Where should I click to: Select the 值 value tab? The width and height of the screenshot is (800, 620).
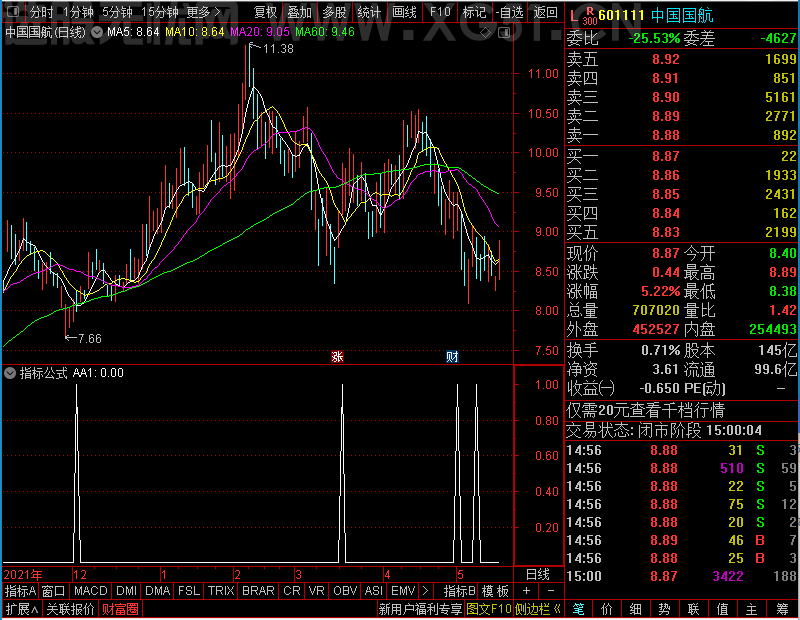click(722, 609)
